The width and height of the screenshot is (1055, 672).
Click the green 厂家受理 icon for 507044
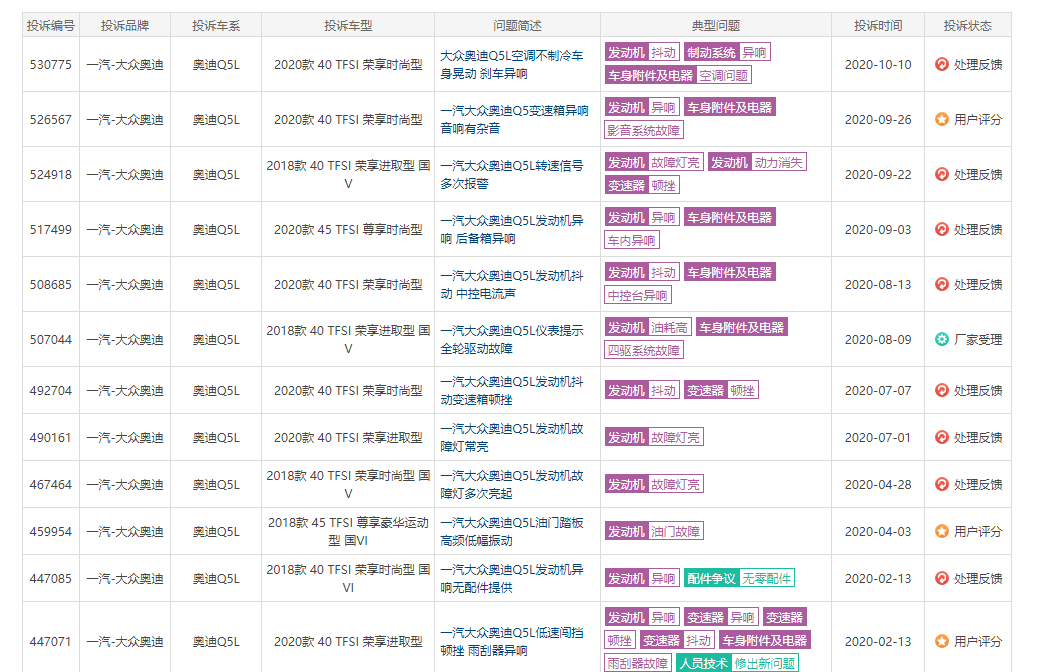pyautogui.click(x=941, y=340)
